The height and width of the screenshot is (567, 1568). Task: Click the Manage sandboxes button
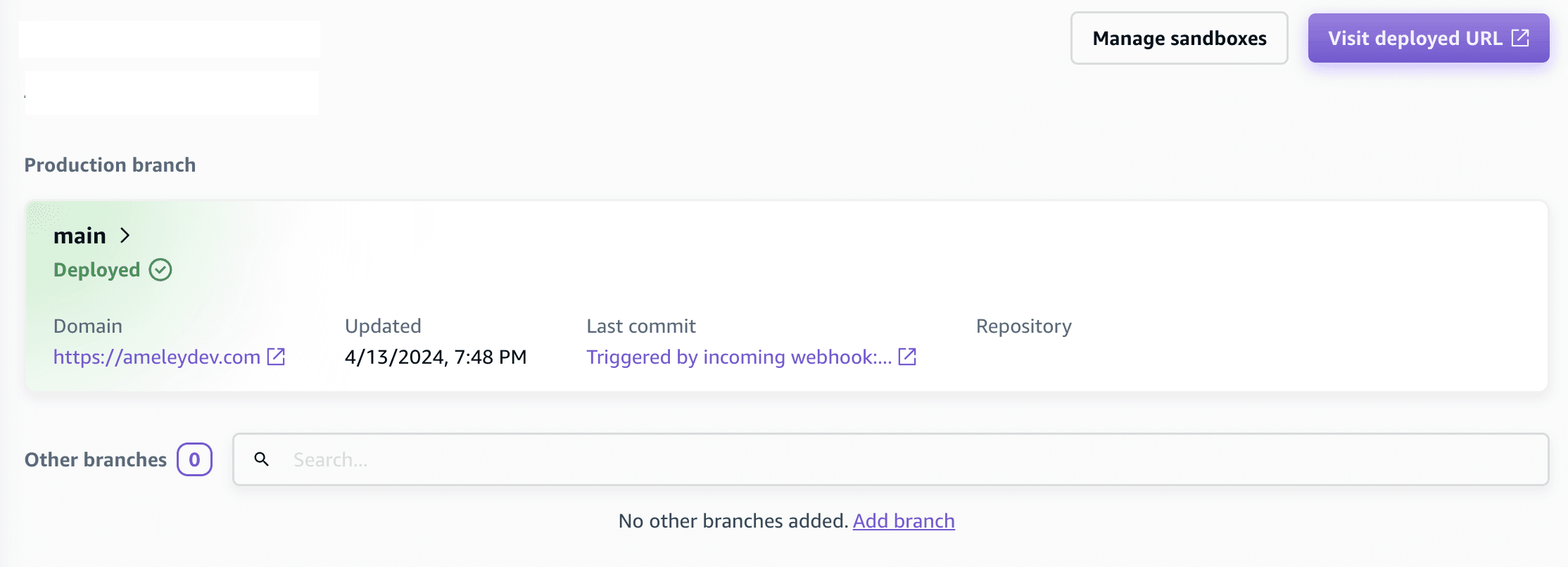pos(1179,39)
